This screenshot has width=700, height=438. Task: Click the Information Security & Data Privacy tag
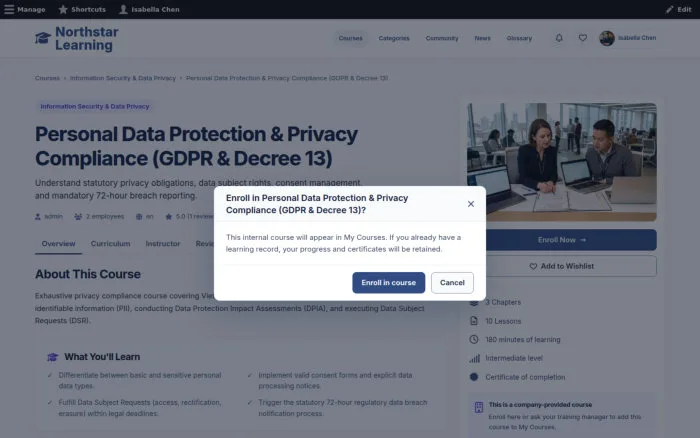click(x=95, y=106)
